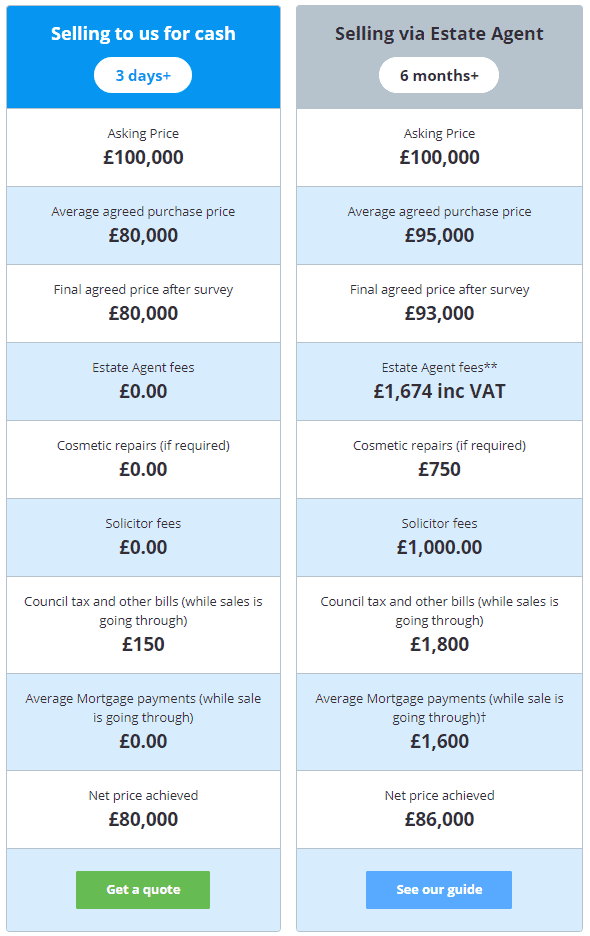Open the See our guide link

click(438, 889)
